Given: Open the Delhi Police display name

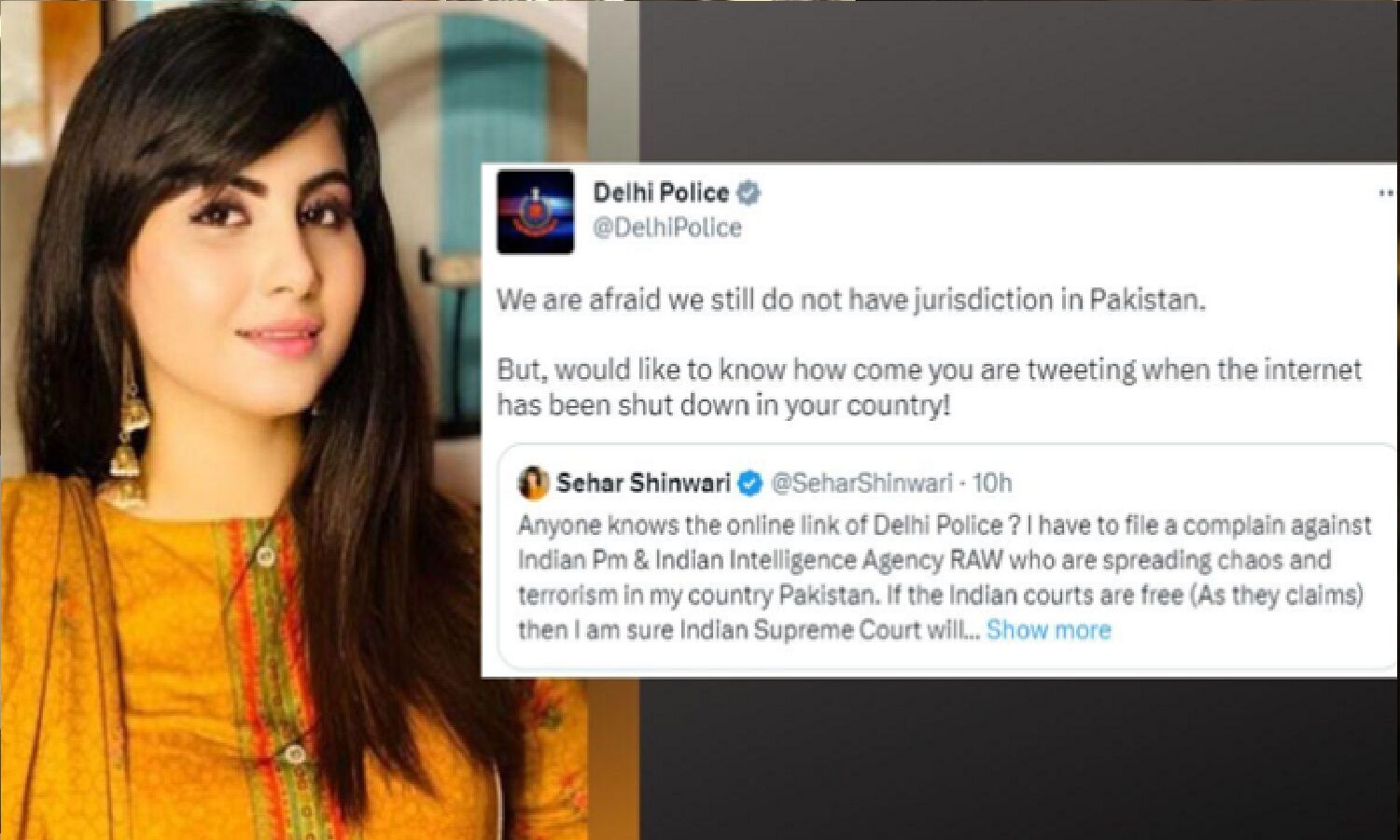Looking at the screenshot, I should pyautogui.click(x=661, y=193).
